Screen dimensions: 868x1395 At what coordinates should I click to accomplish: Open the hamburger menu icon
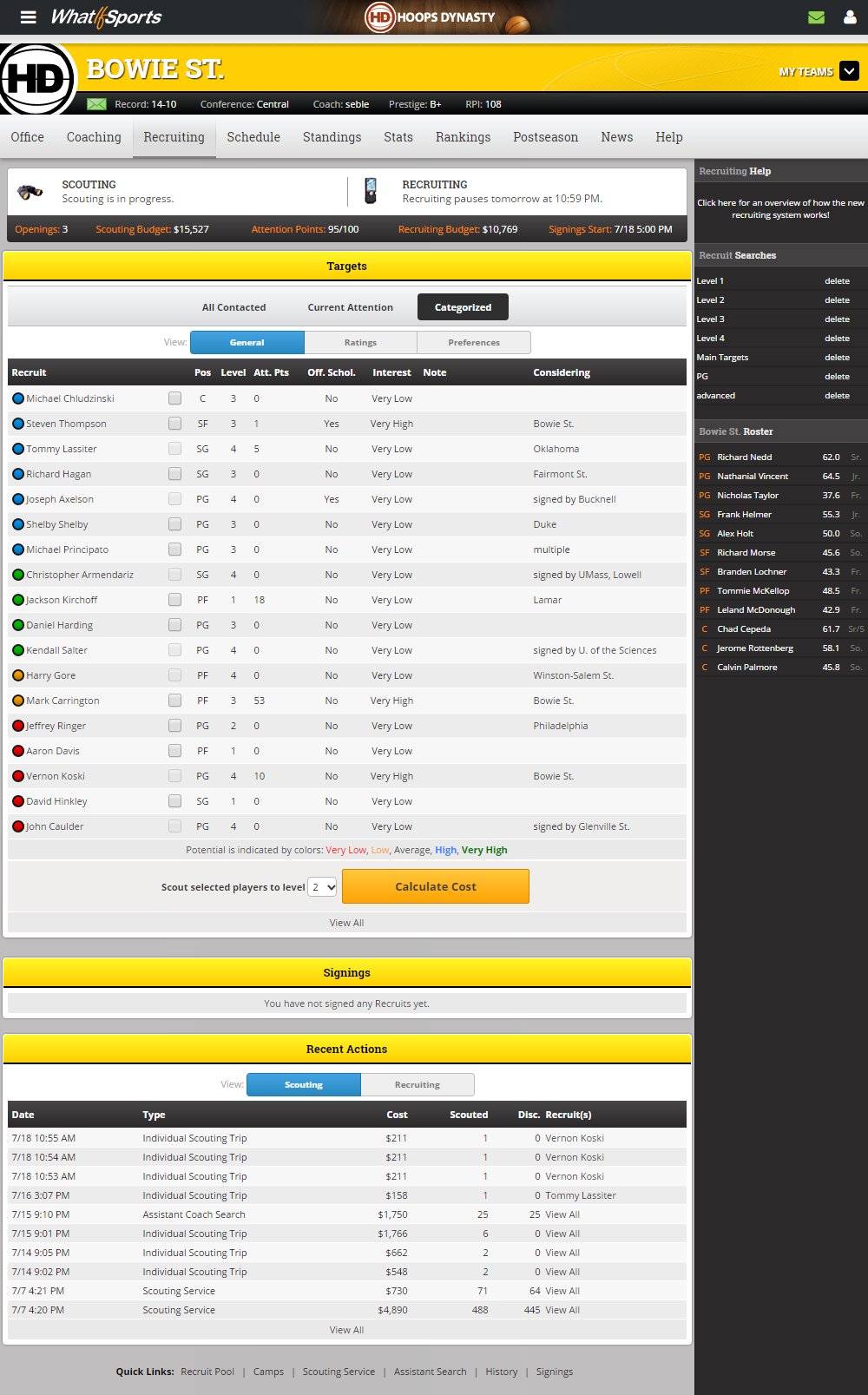pyautogui.click(x=29, y=17)
